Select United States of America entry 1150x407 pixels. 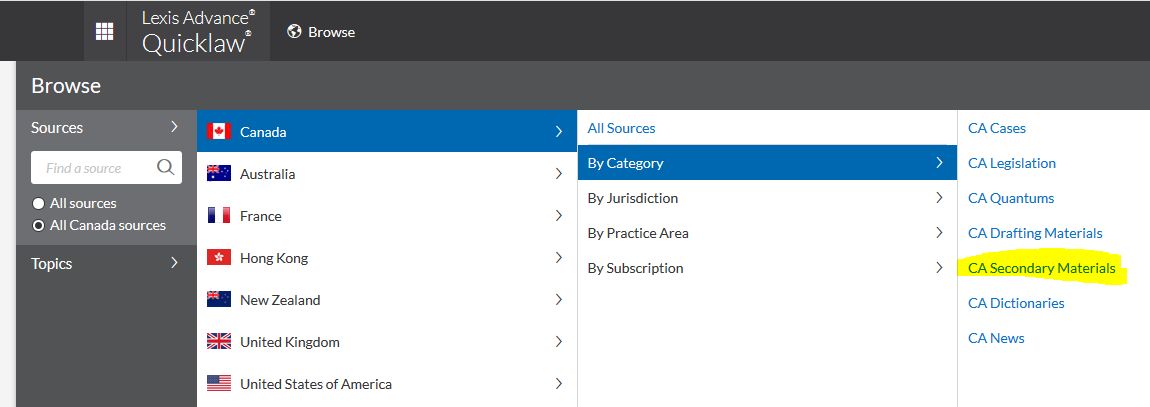tap(387, 384)
